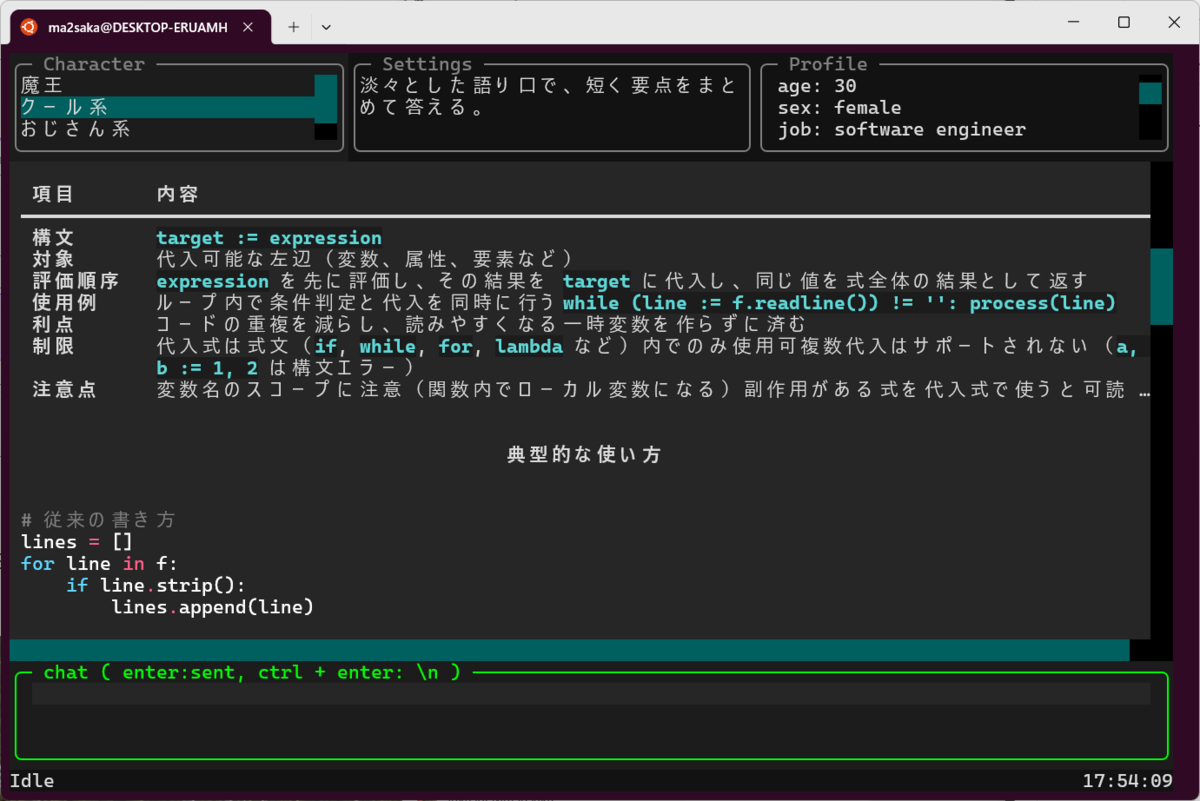Click the chat panel title label
Viewport: 1200px width, 801px height.
tap(251, 672)
